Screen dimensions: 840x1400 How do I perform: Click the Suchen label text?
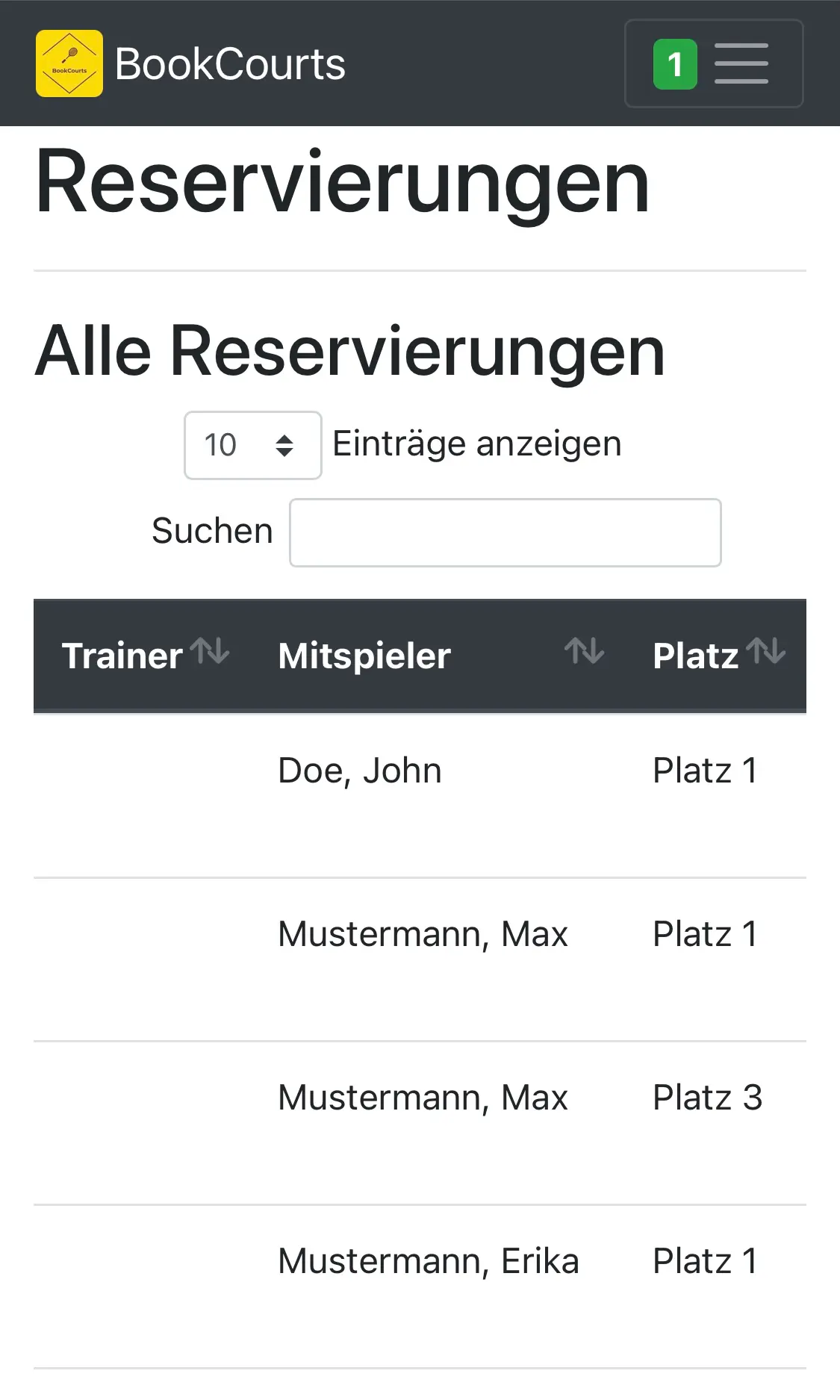tap(212, 531)
